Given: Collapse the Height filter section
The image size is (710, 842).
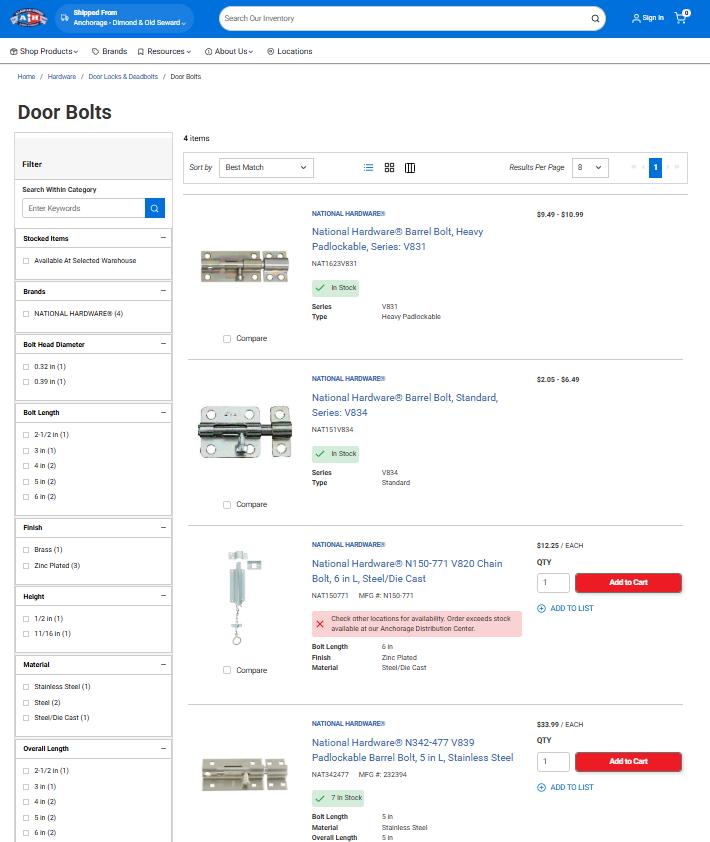Looking at the screenshot, I should pyautogui.click(x=163, y=596).
